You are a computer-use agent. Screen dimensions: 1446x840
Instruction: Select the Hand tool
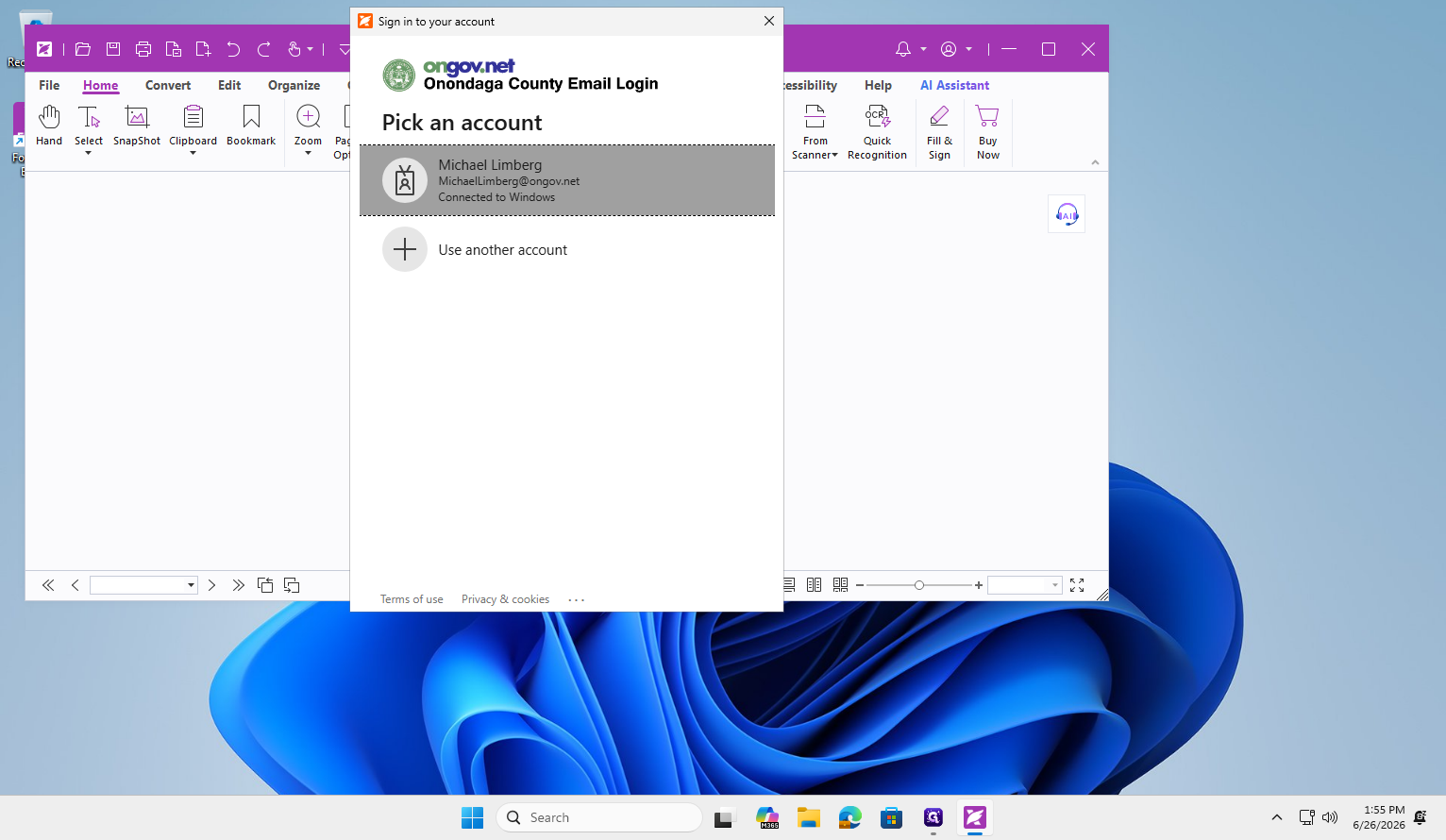coord(49,126)
